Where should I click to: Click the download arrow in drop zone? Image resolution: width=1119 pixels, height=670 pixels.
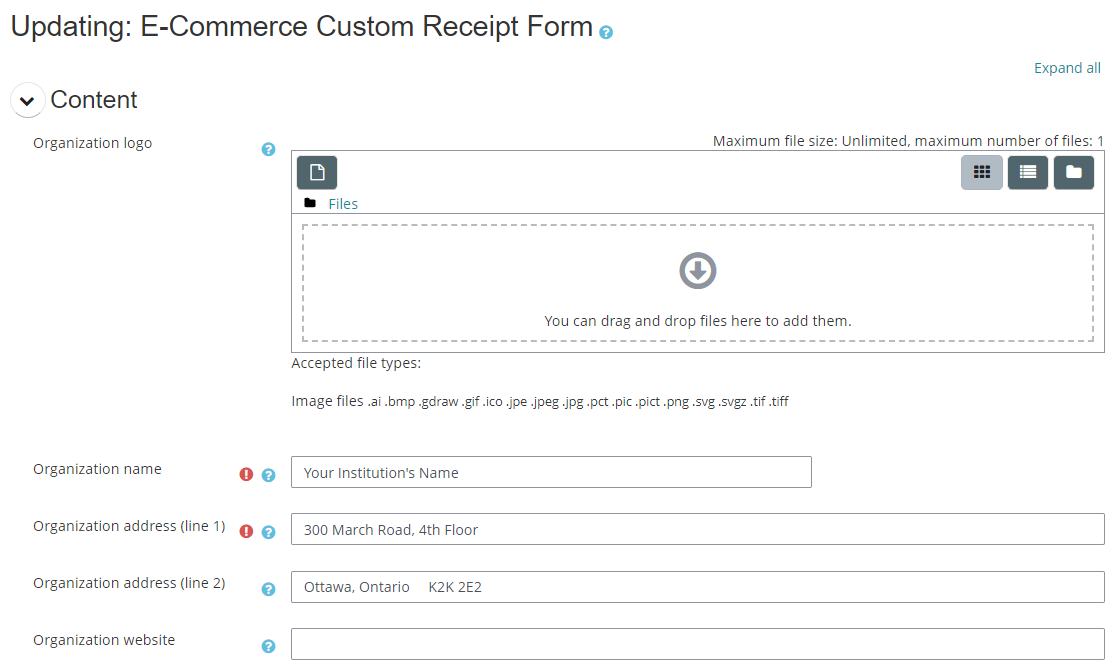pyautogui.click(x=697, y=270)
